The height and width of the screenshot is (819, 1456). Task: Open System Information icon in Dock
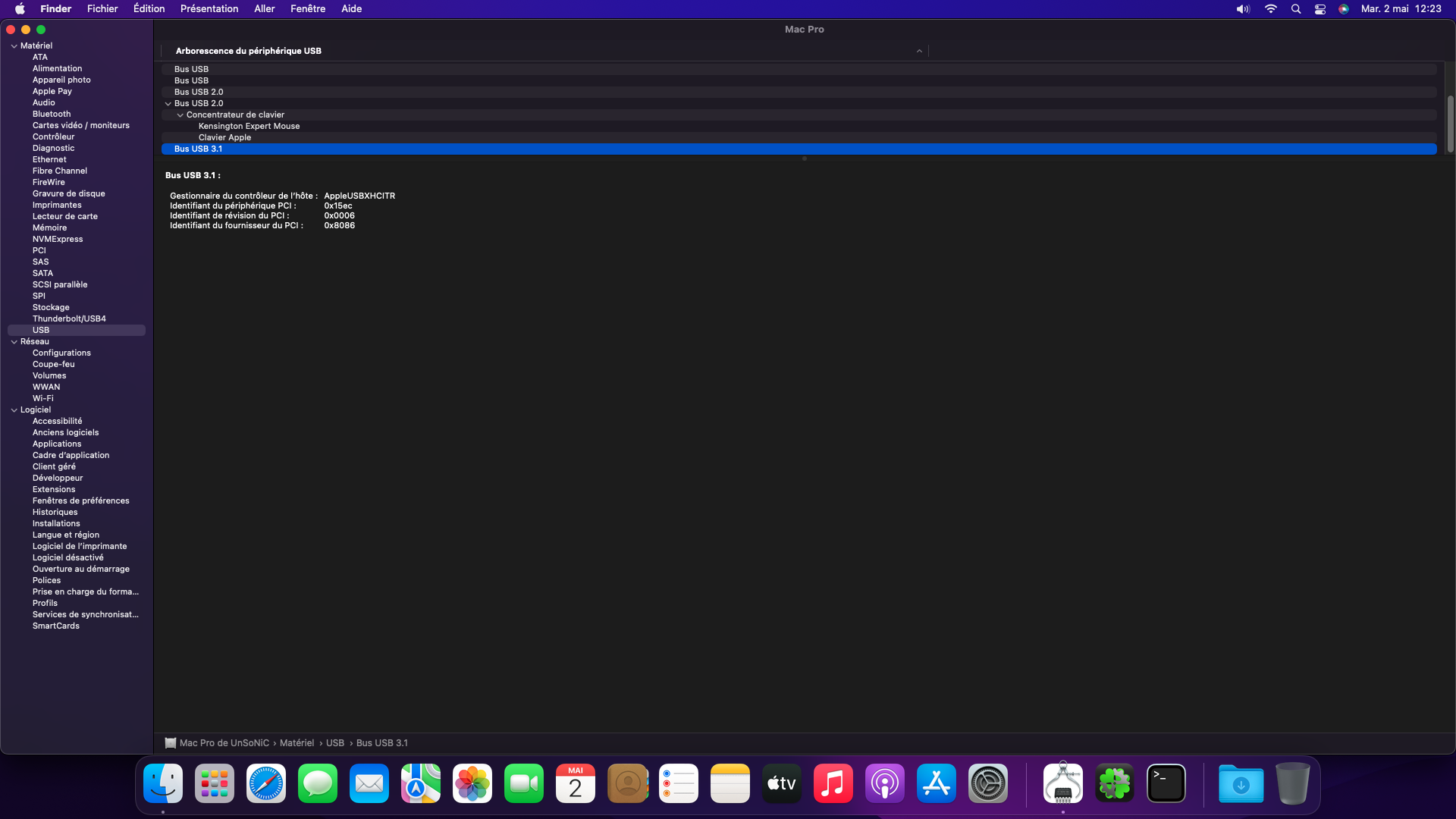tap(1062, 783)
